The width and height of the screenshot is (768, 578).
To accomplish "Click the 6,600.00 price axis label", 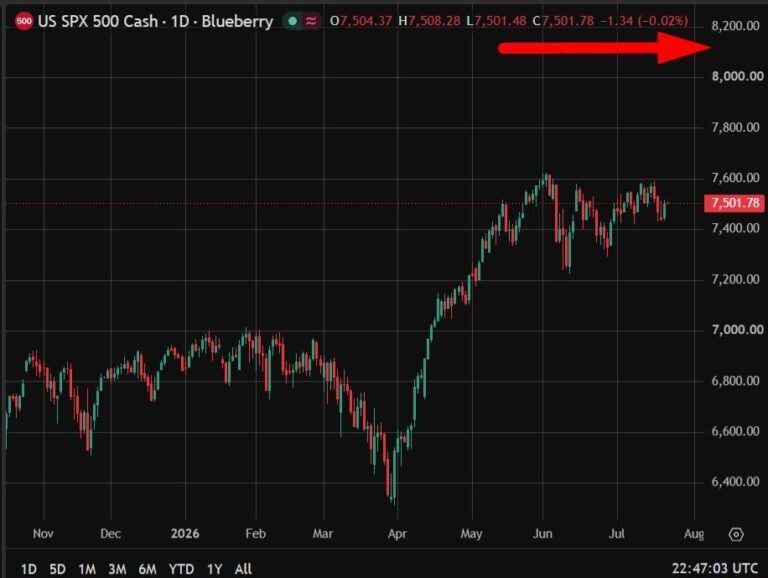I will click(735, 432).
